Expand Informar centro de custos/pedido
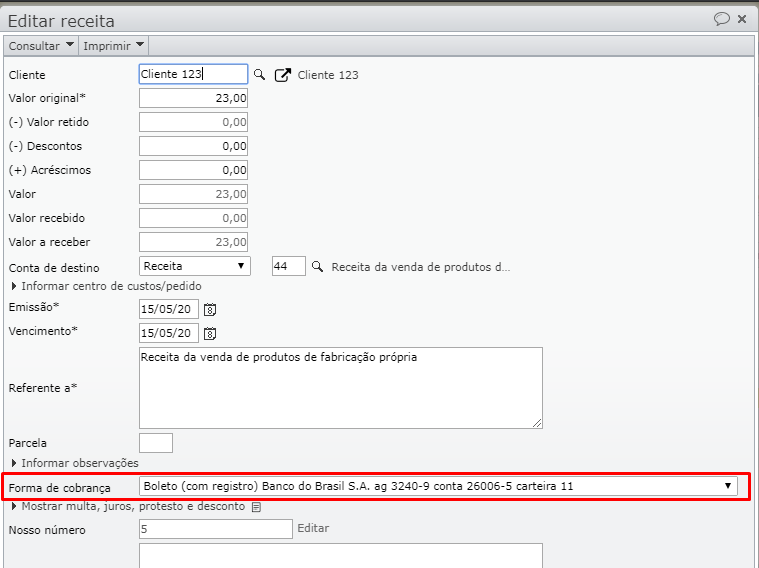 tap(106, 286)
